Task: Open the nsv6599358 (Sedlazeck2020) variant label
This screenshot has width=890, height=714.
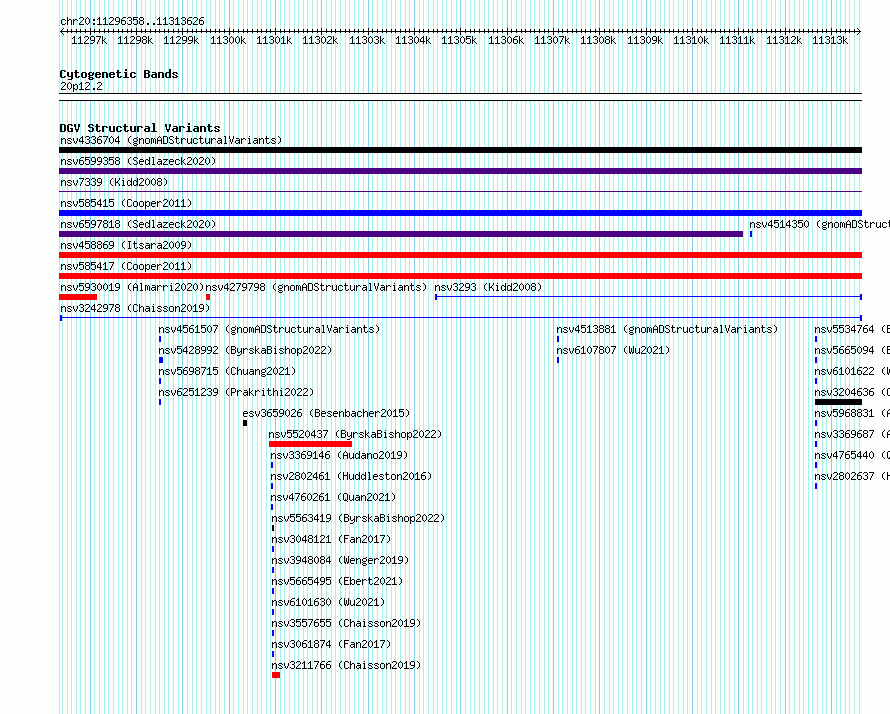Action: tap(138, 161)
